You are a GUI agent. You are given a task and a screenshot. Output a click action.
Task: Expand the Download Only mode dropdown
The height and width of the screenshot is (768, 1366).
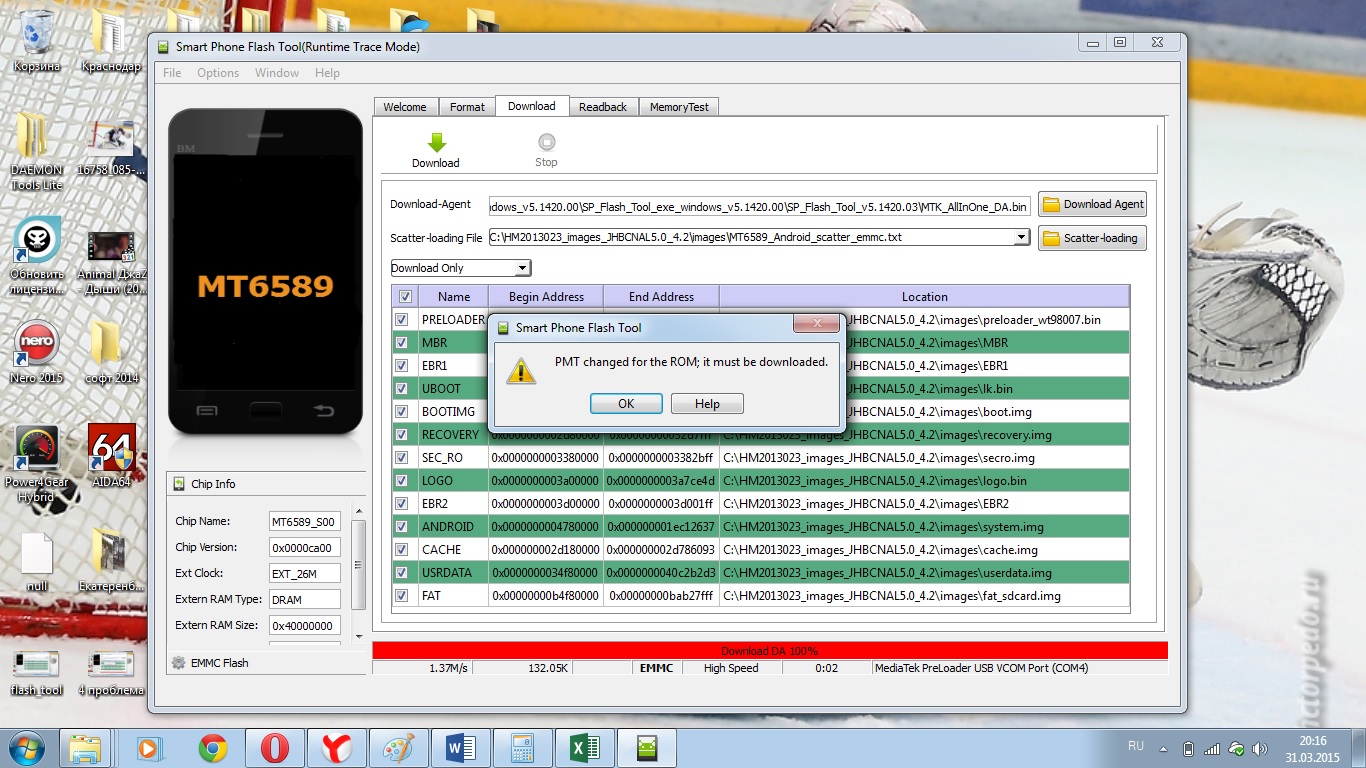[521, 268]
